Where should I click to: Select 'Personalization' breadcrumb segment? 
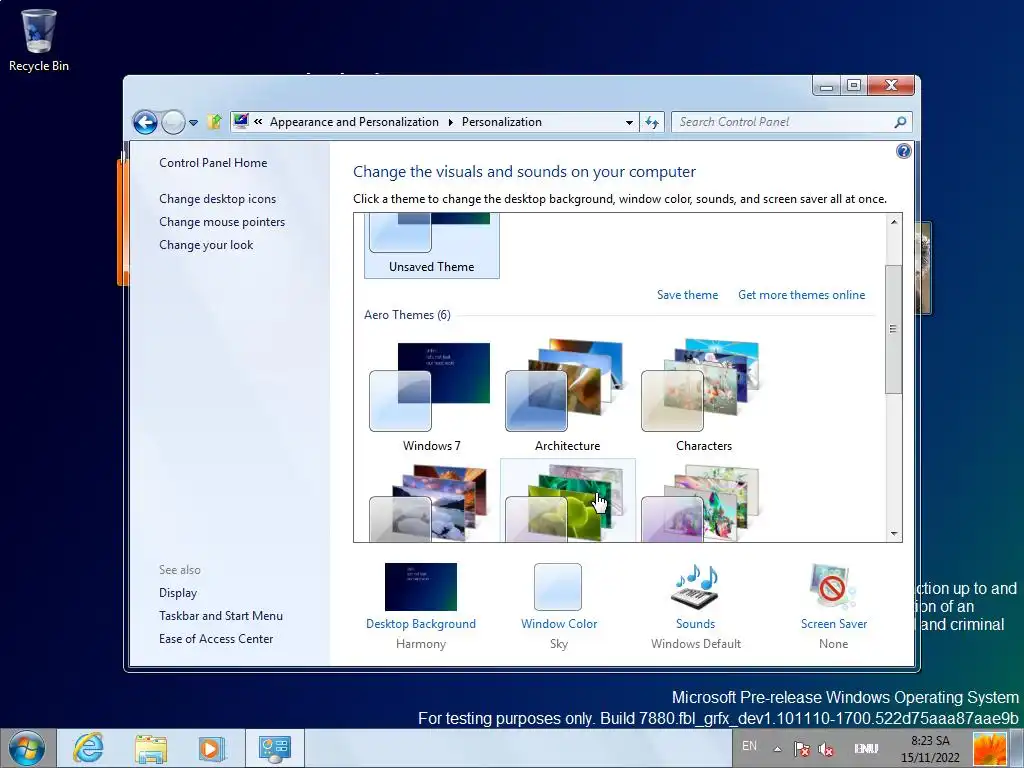point(502,122)
